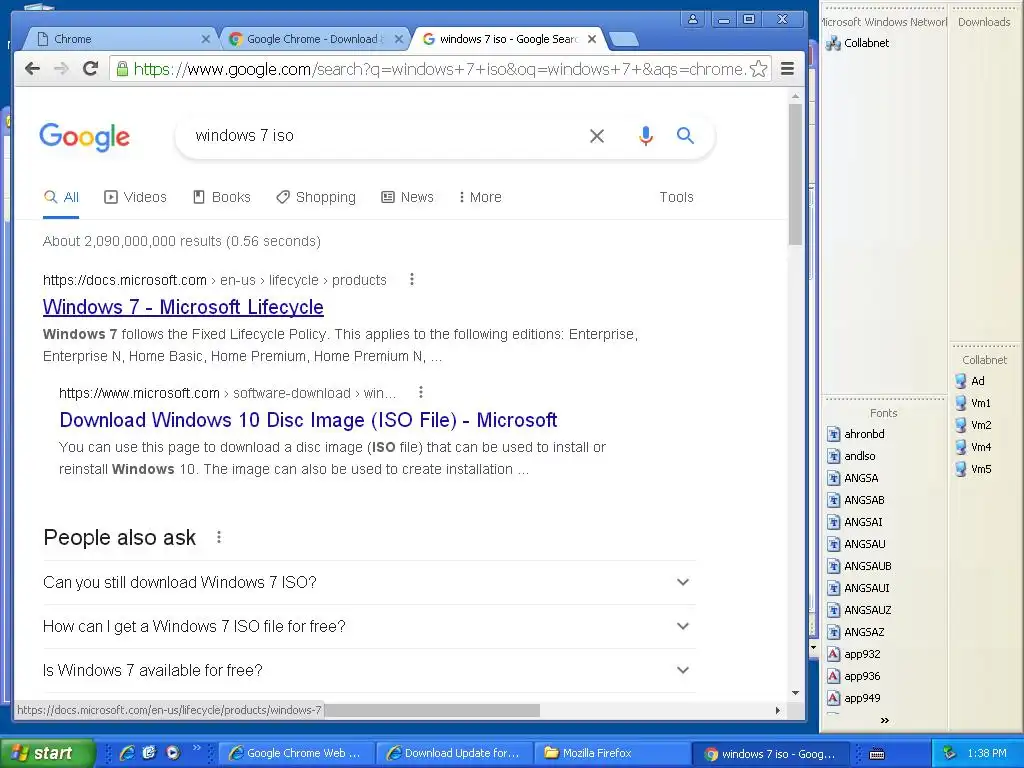The image size is (1024, 768).
Task: Click the horizontal scrollbar thumb
Action: coord(431,710)
